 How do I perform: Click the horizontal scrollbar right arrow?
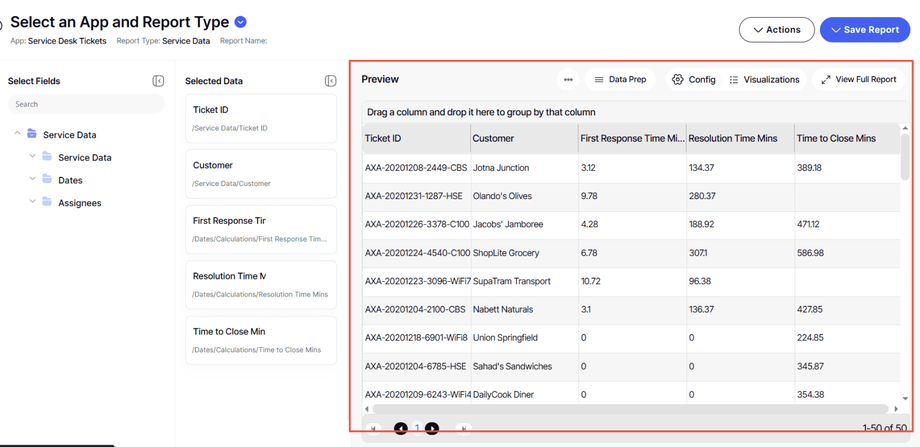click(896, 408)
